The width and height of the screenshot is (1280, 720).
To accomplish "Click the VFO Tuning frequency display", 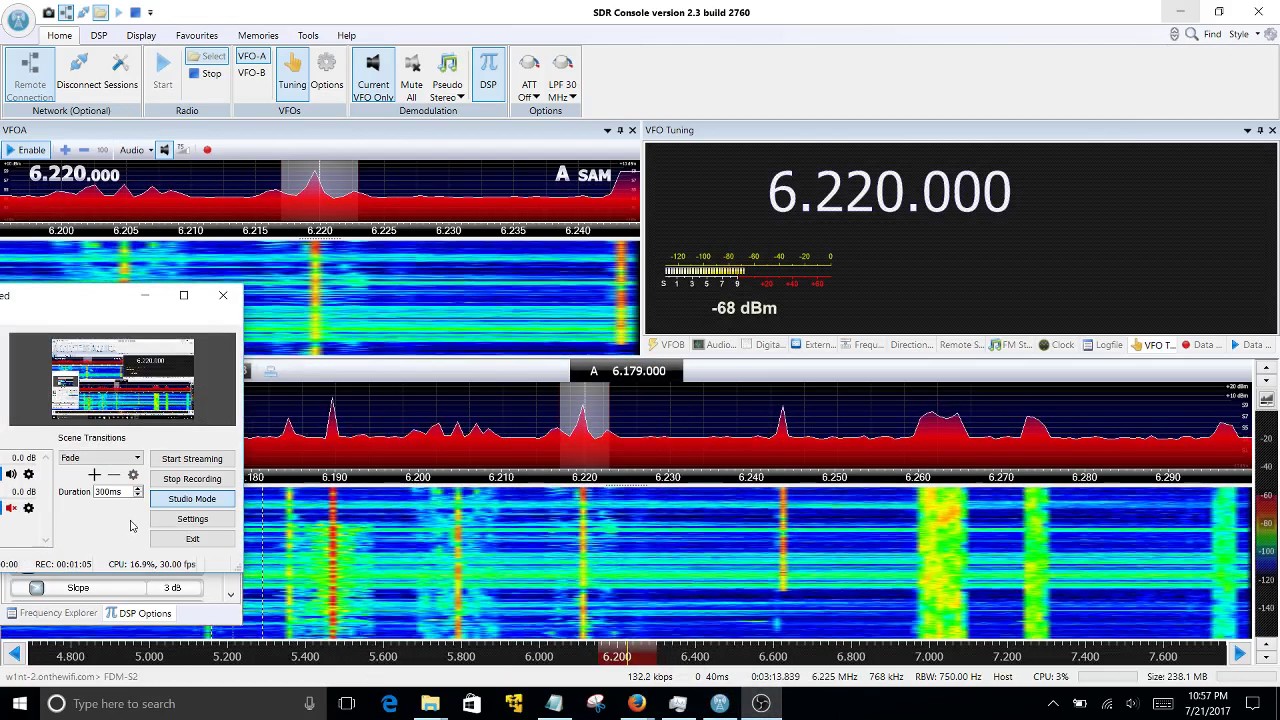I will [889, 192].
